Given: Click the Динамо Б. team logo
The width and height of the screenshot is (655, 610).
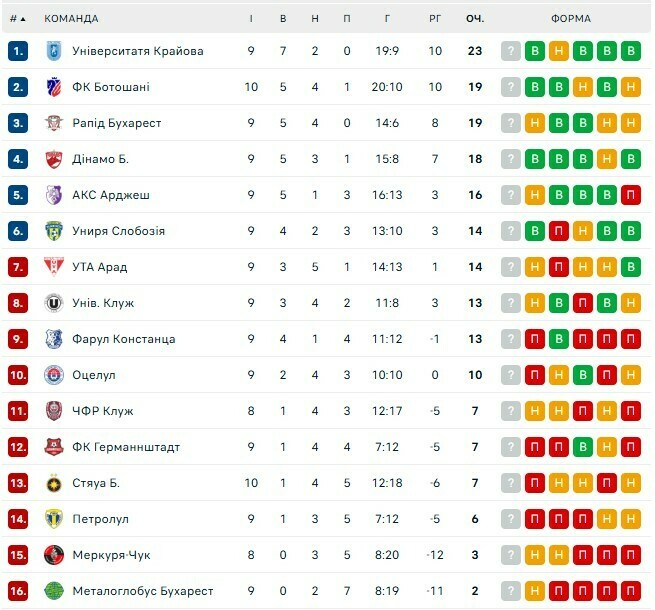Looking at the screenshot, I should pyautogui.click(x=54, y=159).
